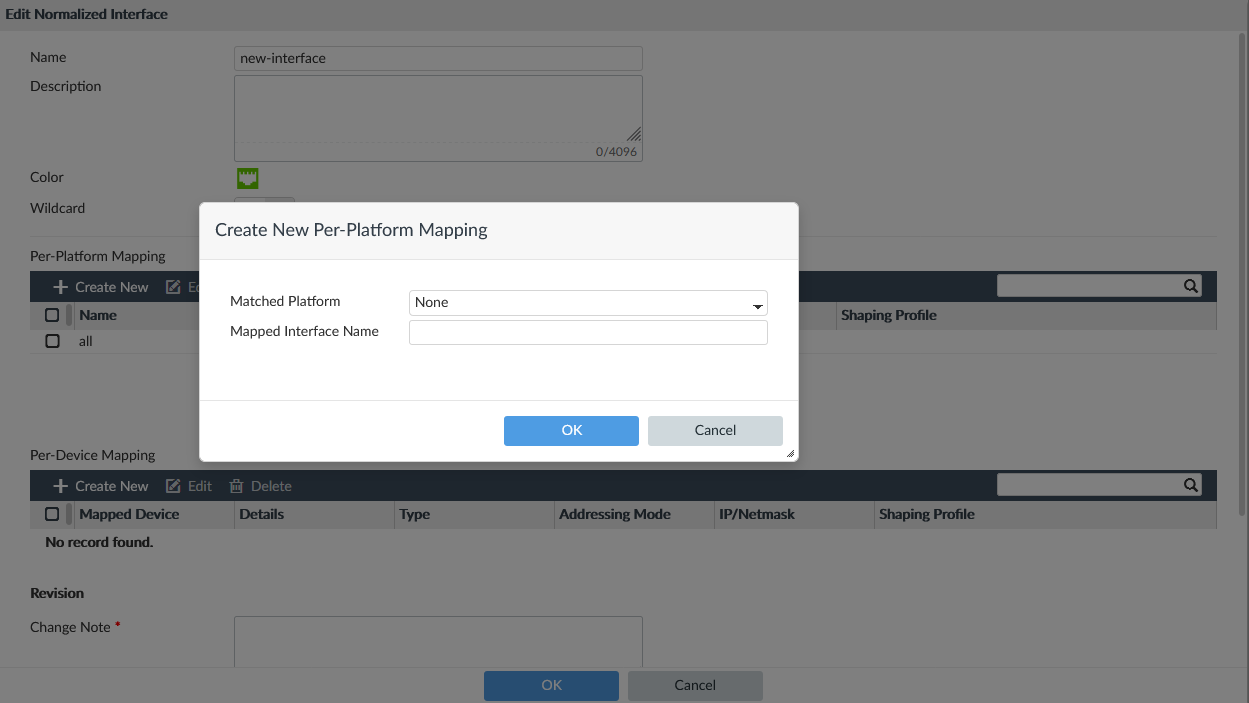
Task: Click the green interface color icon
Action: (248, 178)
